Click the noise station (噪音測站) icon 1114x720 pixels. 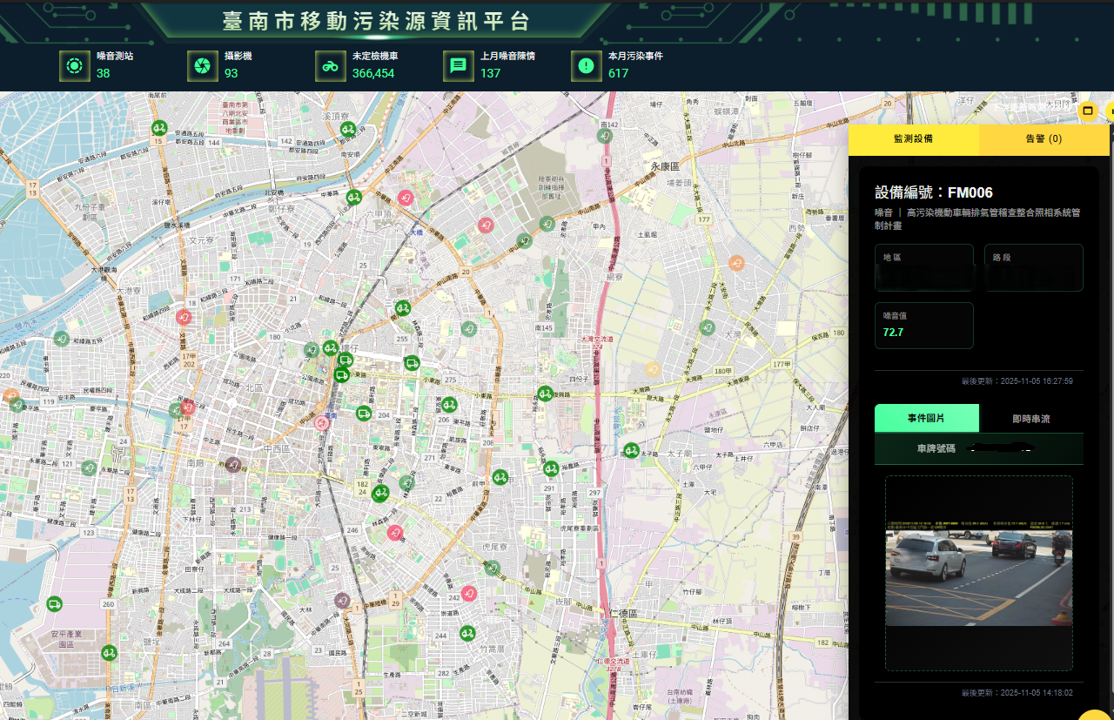[x=74, y=66]
